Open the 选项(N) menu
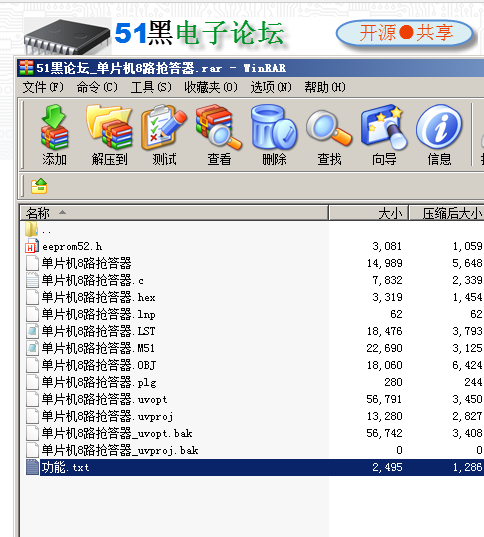The height and width of the screenshot is (537, 484). point(271,87)
